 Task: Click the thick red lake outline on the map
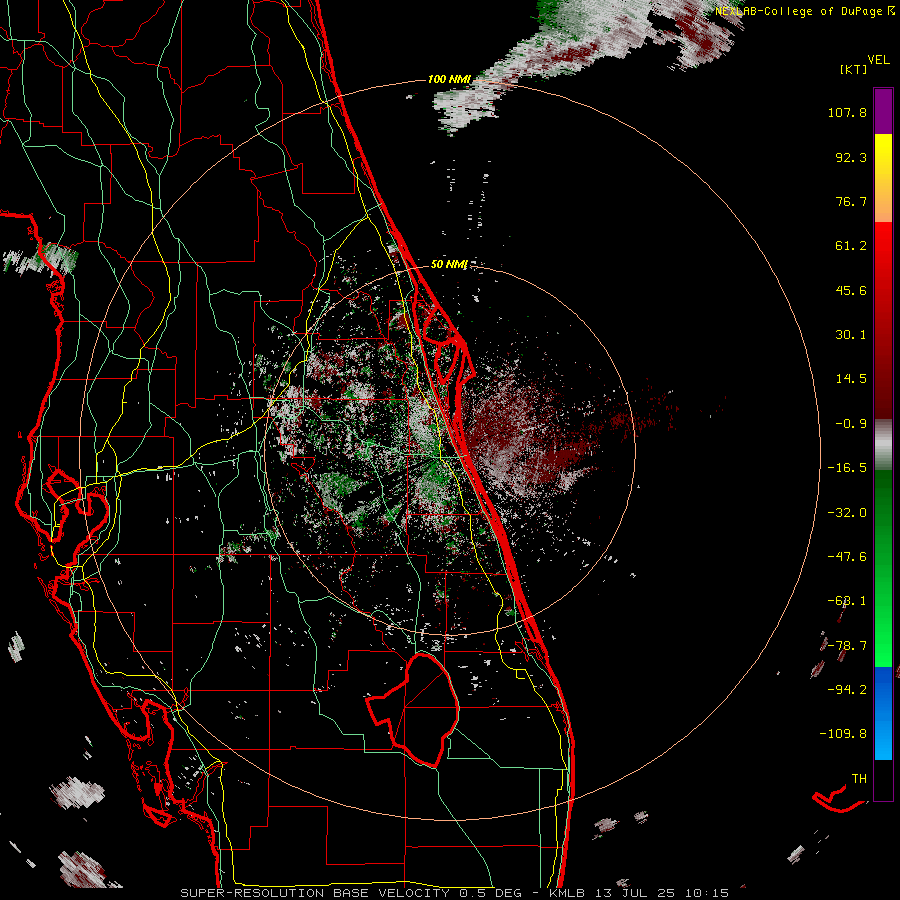click(x=413, y=709)
